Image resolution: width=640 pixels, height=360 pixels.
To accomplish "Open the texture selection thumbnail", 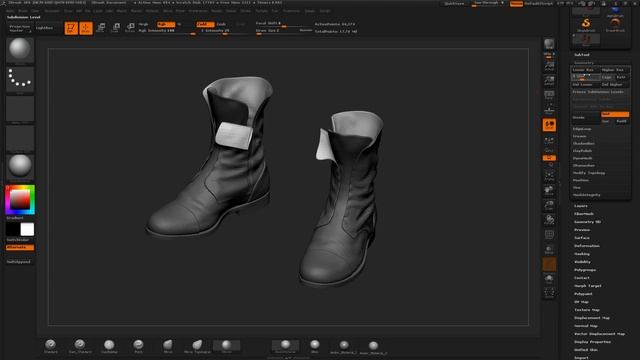I will tap(20, 138).
